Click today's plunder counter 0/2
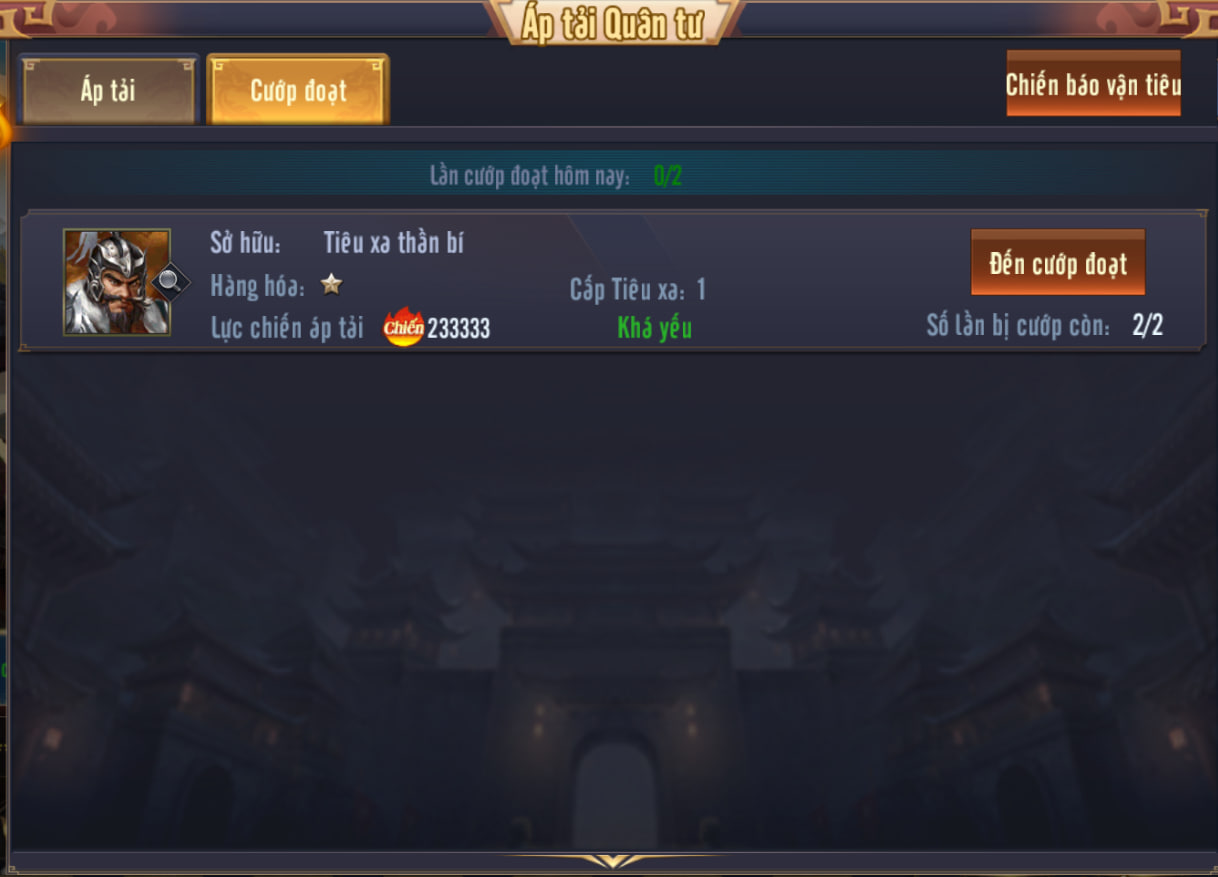The height and width of the screenshot is (877, 1218). tap(667, 177)
